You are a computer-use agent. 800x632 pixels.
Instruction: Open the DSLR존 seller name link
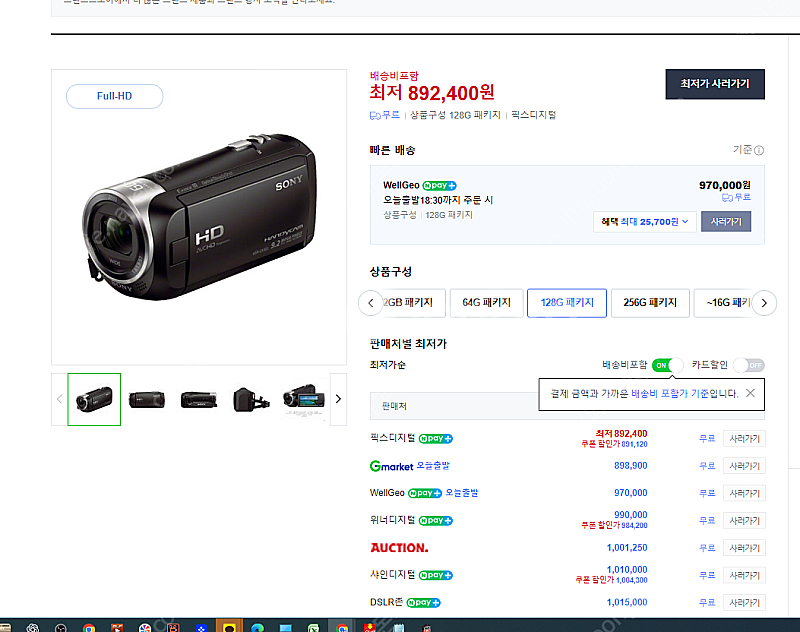386,602
